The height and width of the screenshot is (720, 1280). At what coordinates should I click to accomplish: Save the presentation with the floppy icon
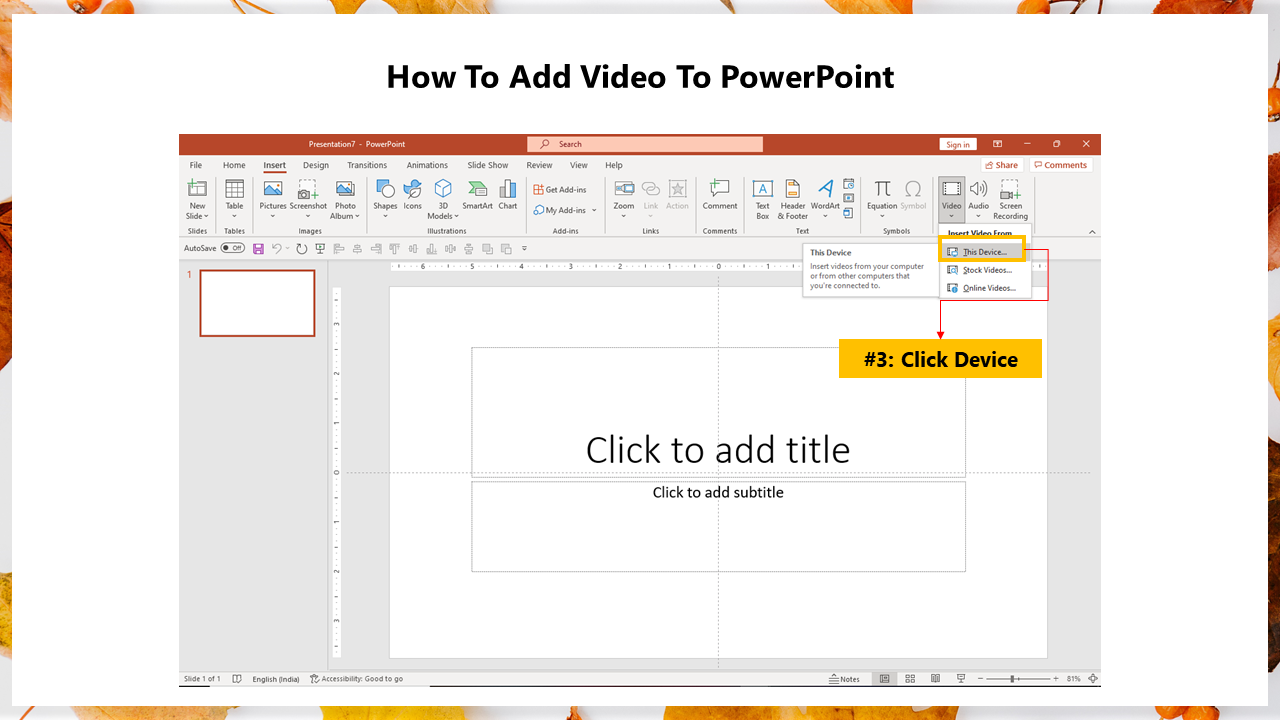[x=258, y=248]
